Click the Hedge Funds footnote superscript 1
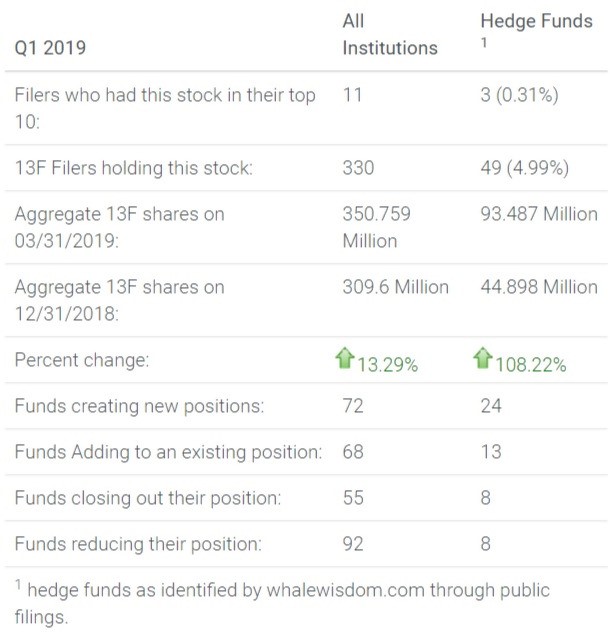 coord(485,44)
